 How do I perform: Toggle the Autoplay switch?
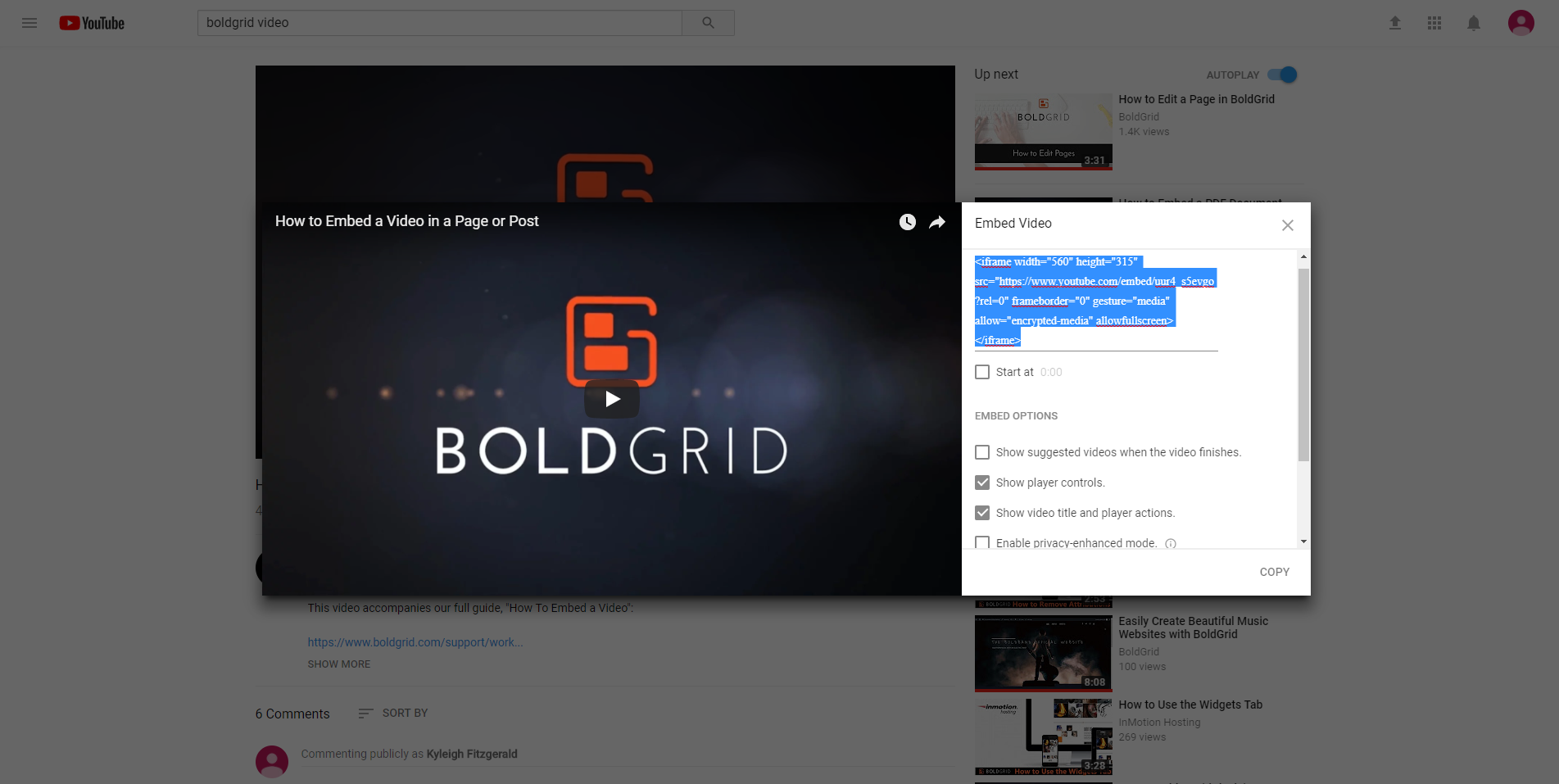[x=1283, y=75]
